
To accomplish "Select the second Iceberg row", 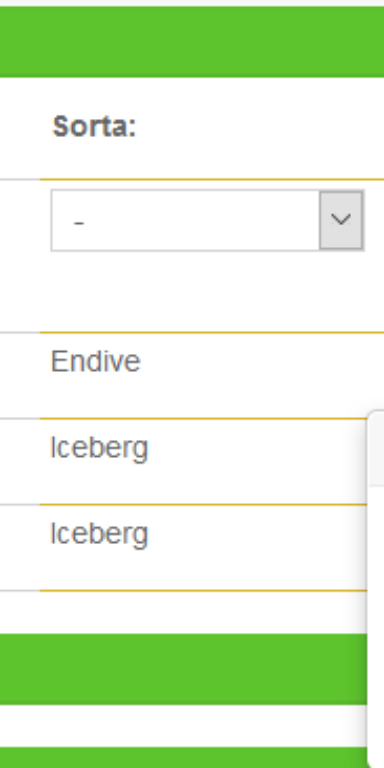I will [x=203, y=548].
